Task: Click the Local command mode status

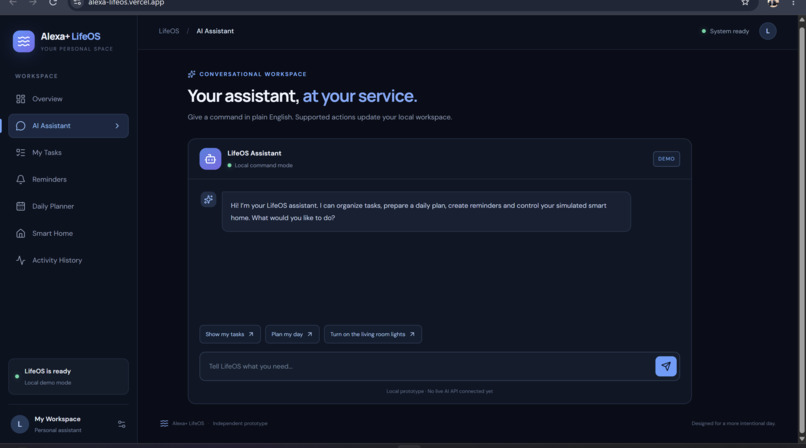Action: 264,165
